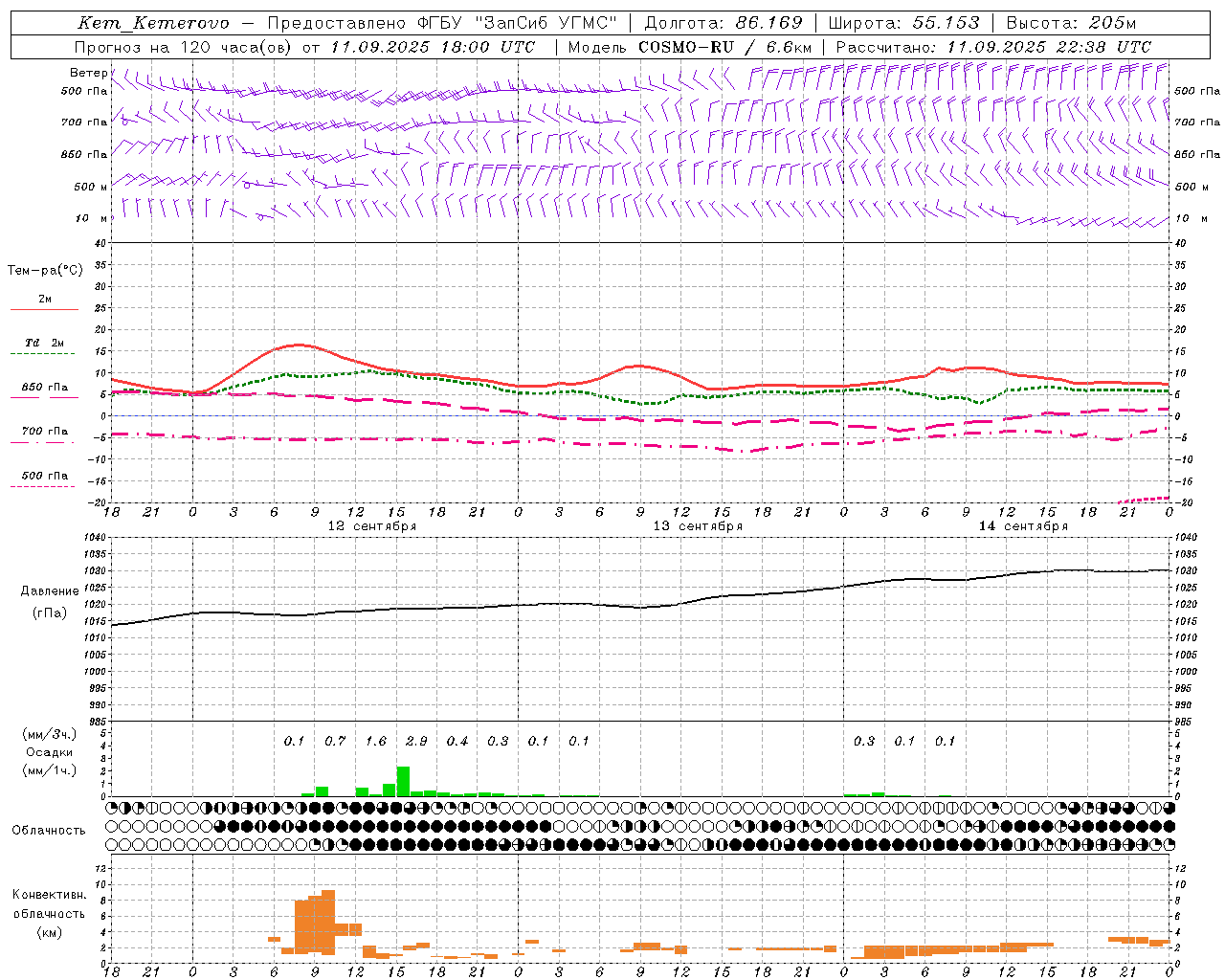Click the Широта: 55.153 value

click(904, 23)
